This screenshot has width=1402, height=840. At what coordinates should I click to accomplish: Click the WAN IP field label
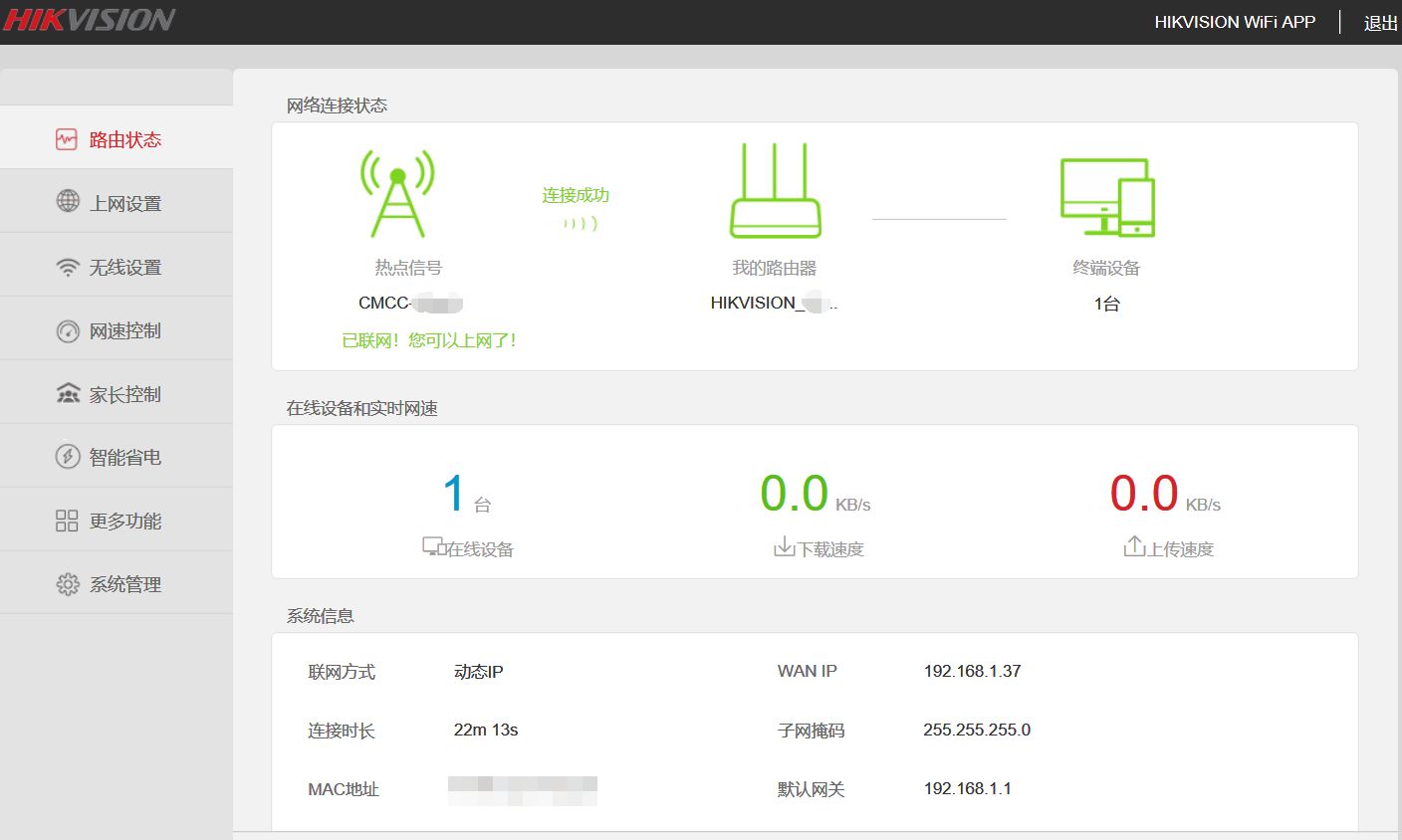point(808,671)
